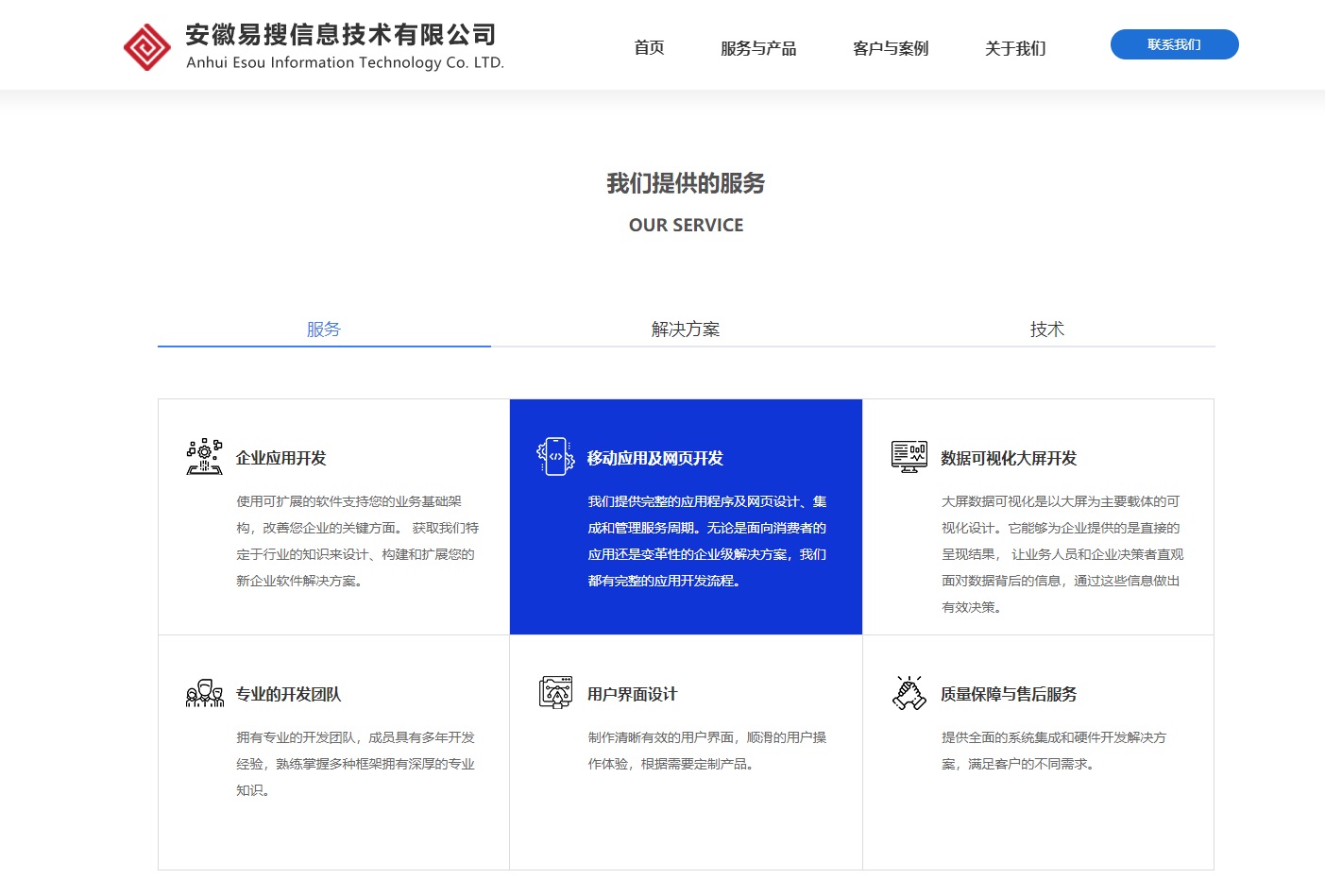The width and height of the screenshot is (1325, 896).
Task: Click the user interface design icon
Action: [x=555, y=693]
